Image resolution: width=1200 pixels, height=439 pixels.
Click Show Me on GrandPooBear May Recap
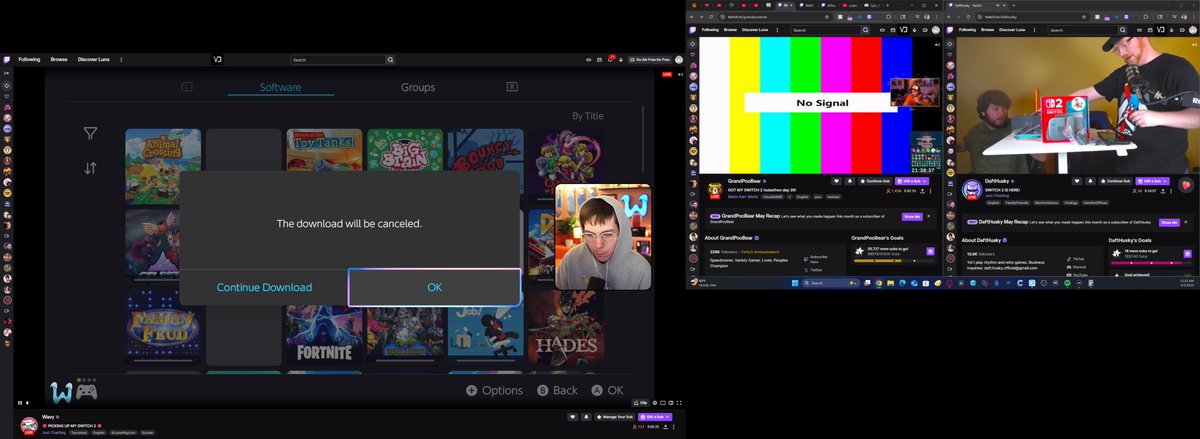click(x=911, y=216)
